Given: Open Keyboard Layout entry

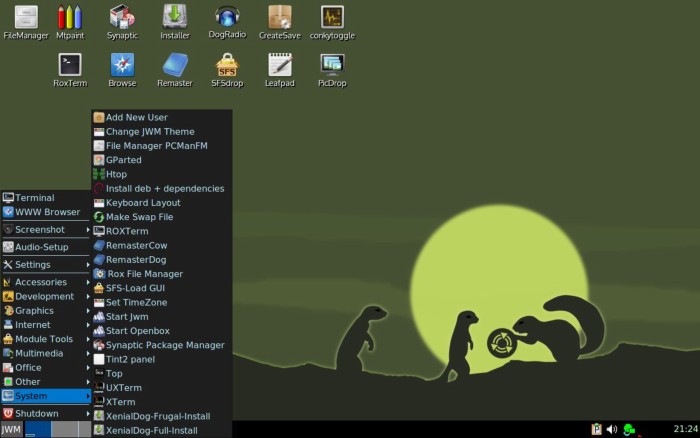Looking at the screenshot, I should 162,203.
